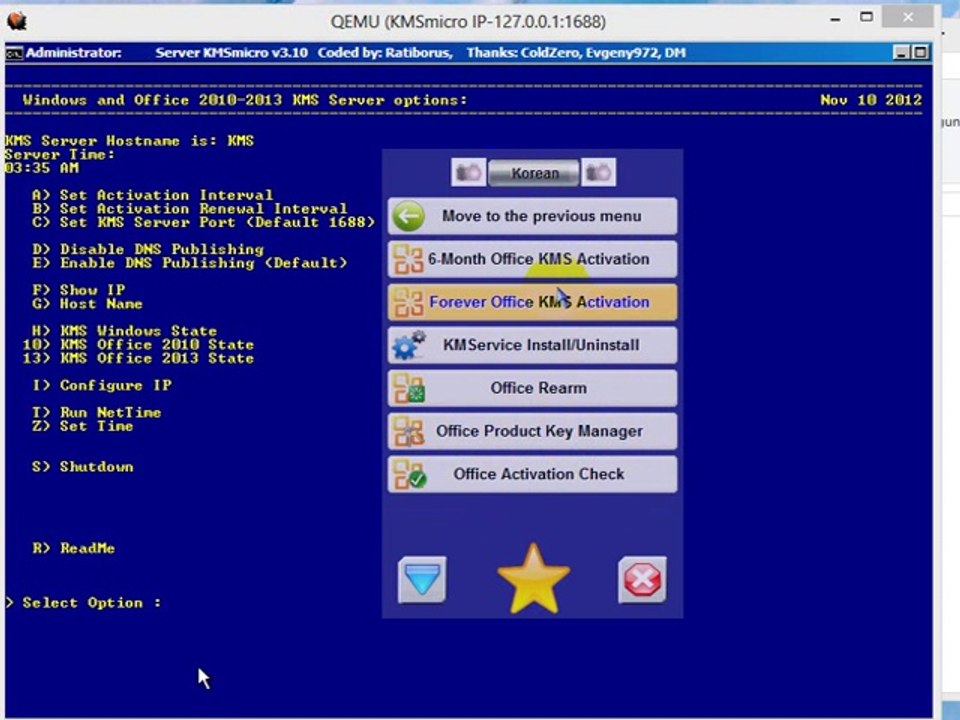
Task: Click the QEMU title bar text
Action: (468, 21)
